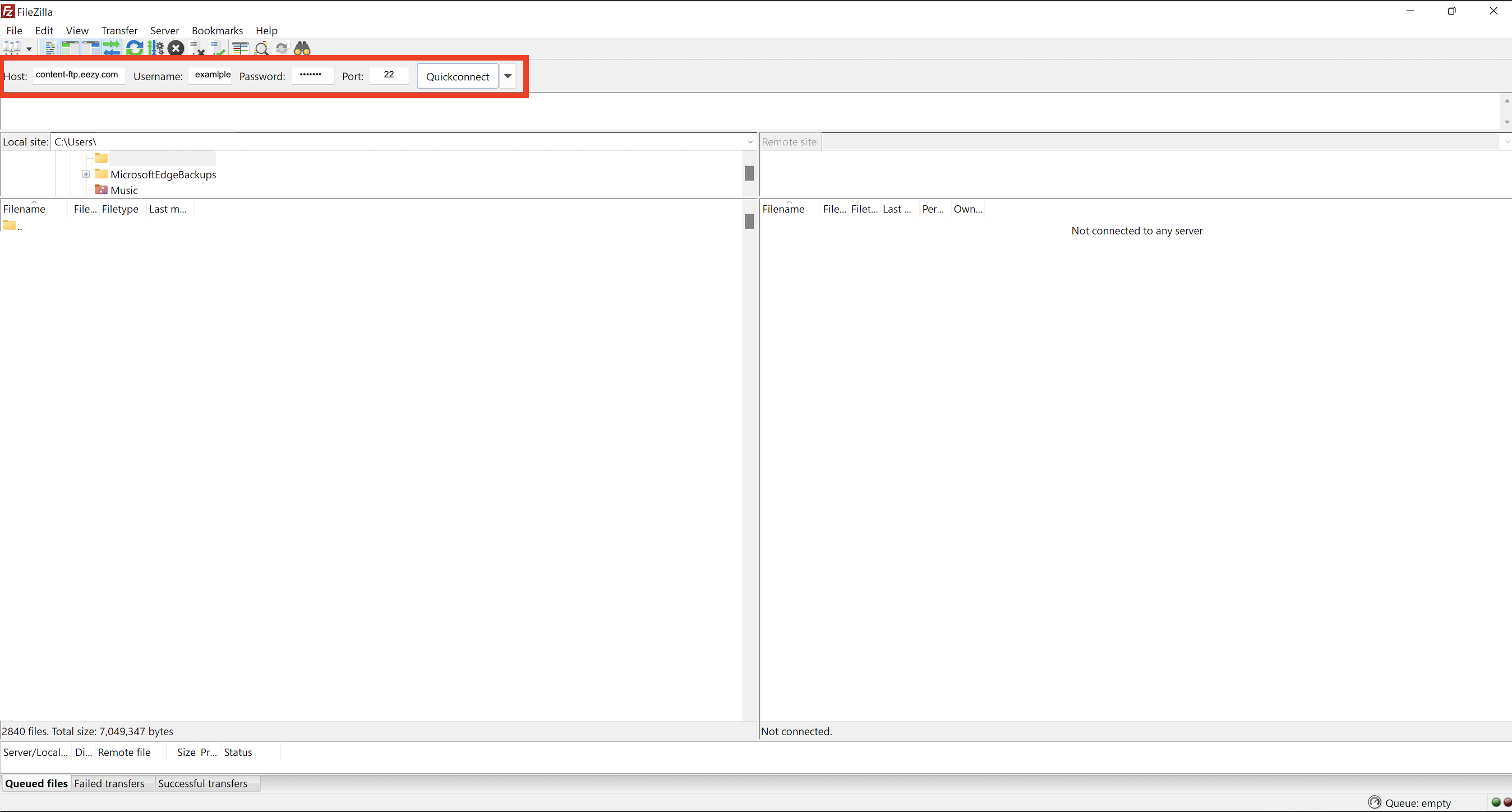Search files with binoculars icon
The width and height of the screenshot is (1512, 812).
(x=302, y=49)
